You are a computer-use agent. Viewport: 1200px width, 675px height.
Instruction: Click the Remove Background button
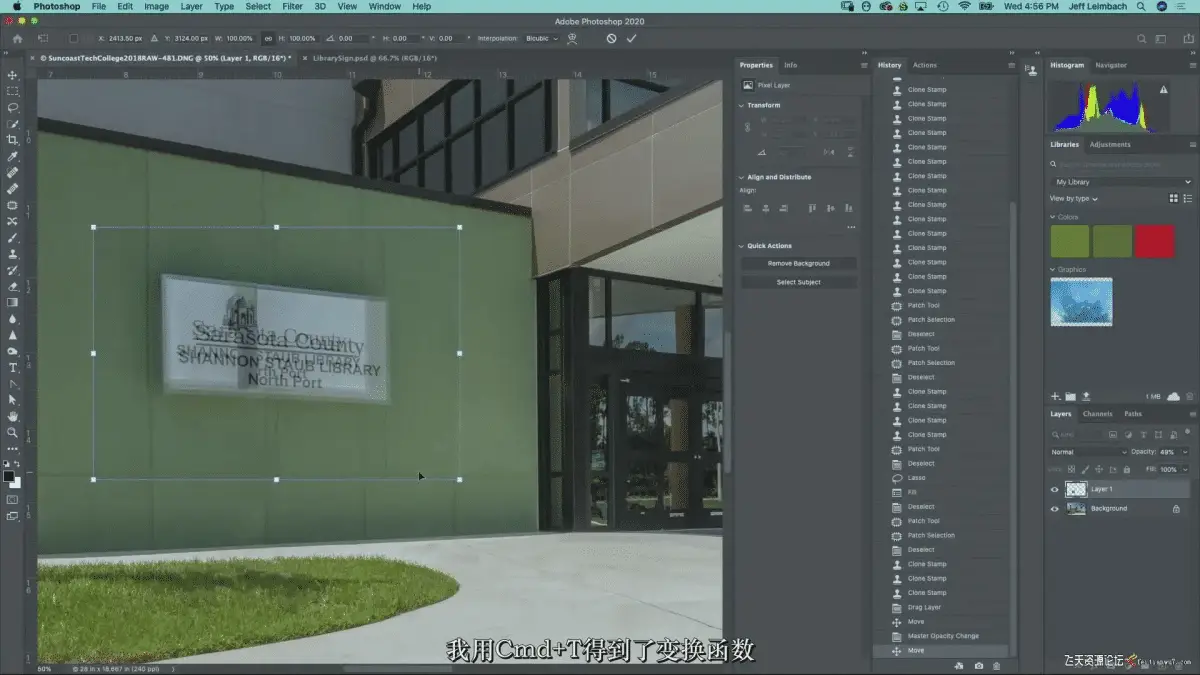[798, 263]
